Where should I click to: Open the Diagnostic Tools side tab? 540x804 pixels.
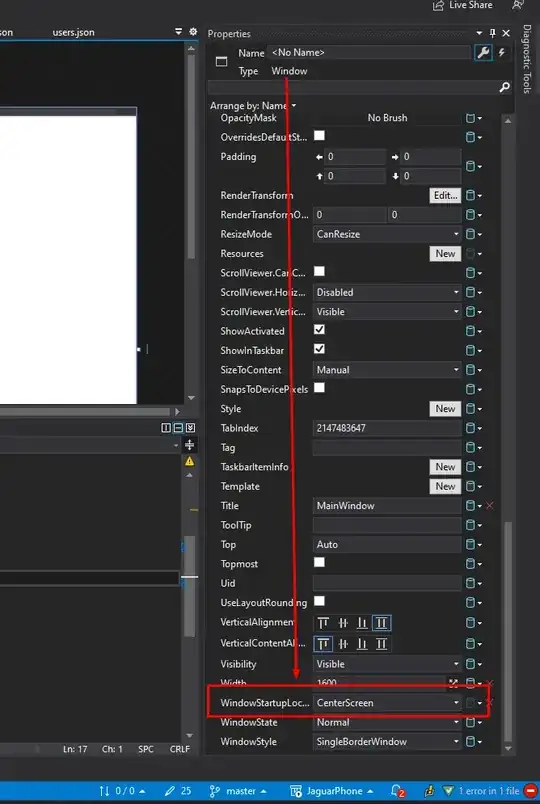click(527, 59)
